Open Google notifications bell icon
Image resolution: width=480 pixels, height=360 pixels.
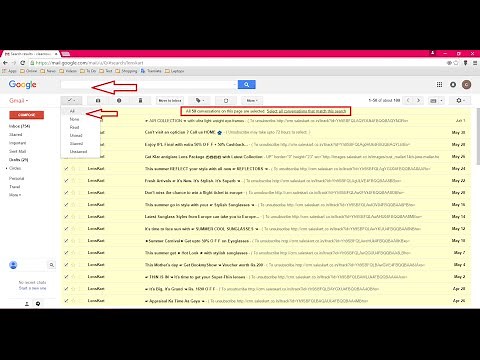pyautogui.click(x=453, y=85)
